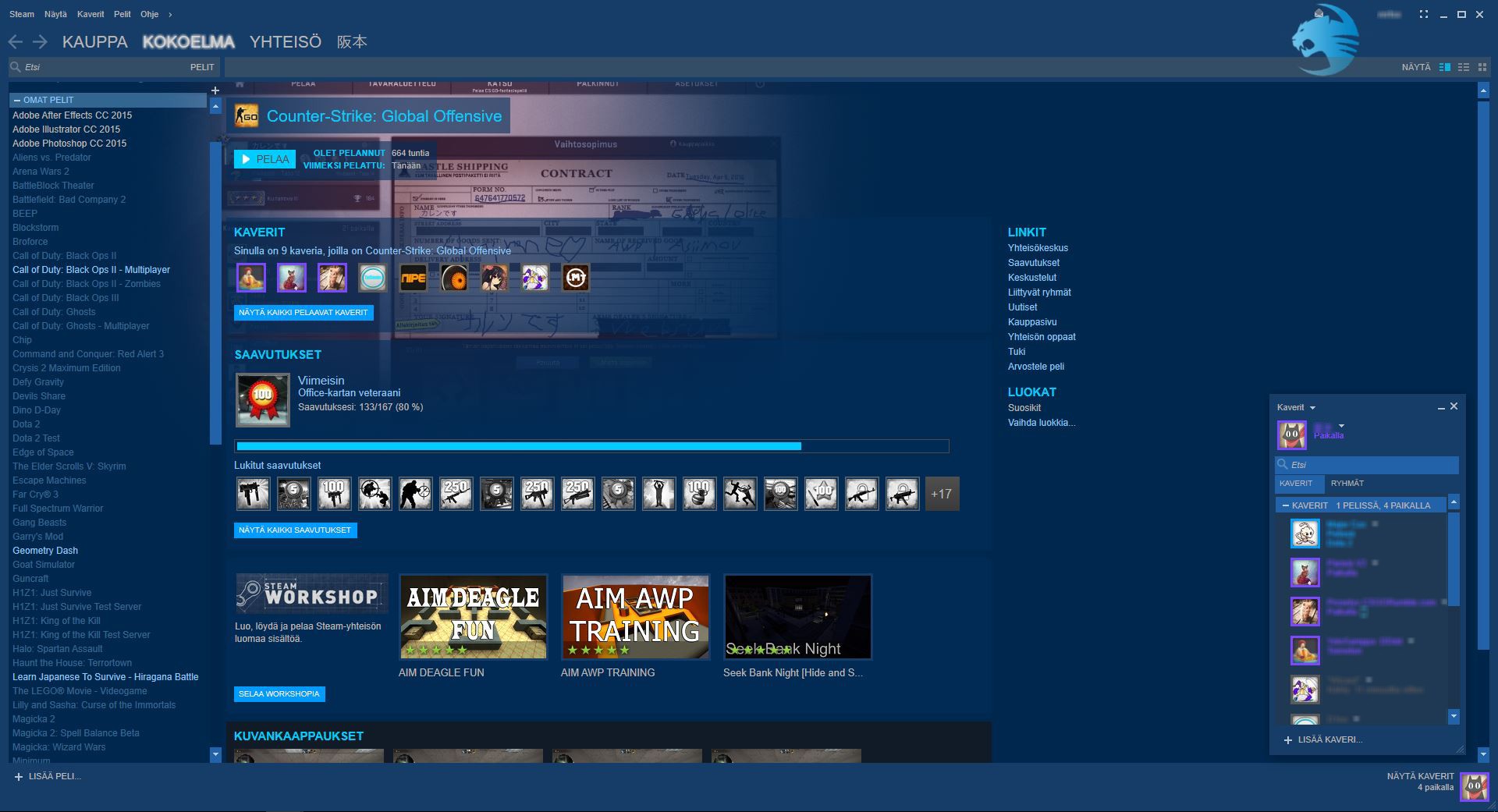Open the Pelit menu
Screen dimensions: 1498x812
point(122,14)
